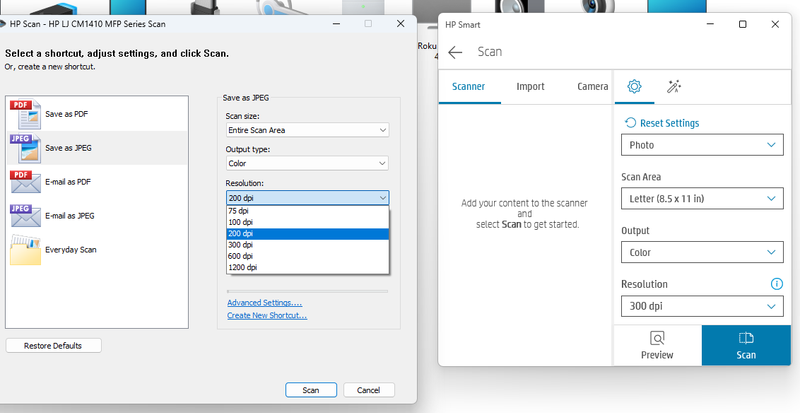Choose 100 dpi from the resolution list
Viewport: 800px width, 413px height.
click(308, 222)
